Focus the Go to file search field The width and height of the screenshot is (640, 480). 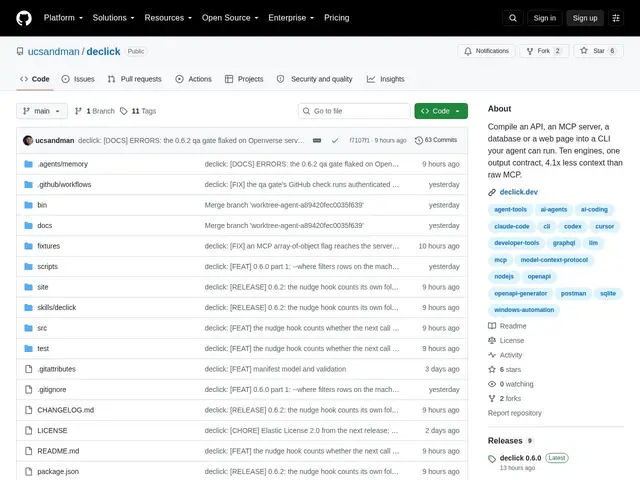click(x=354, y=111)
